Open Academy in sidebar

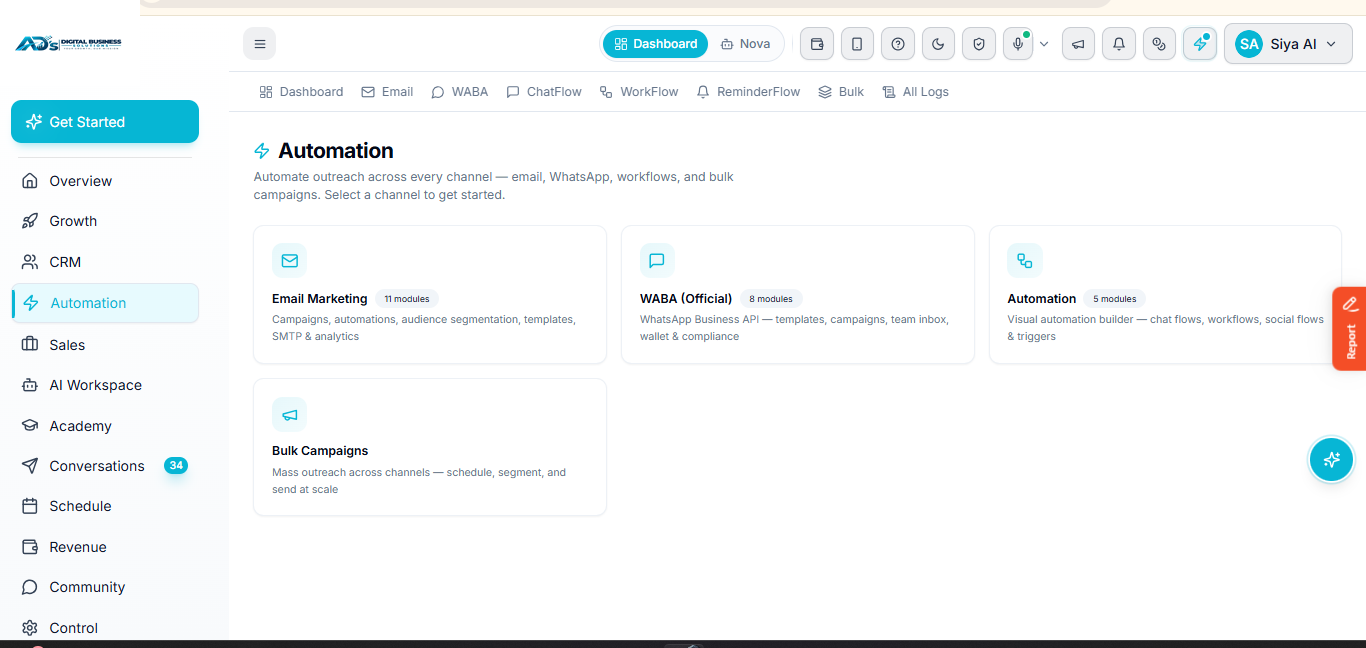[105, 426]
